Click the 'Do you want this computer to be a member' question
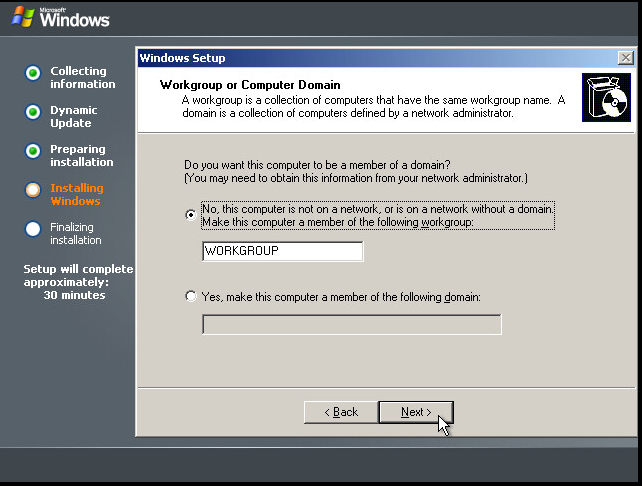This screenshot has width=642, height=486. click(317, 165)
